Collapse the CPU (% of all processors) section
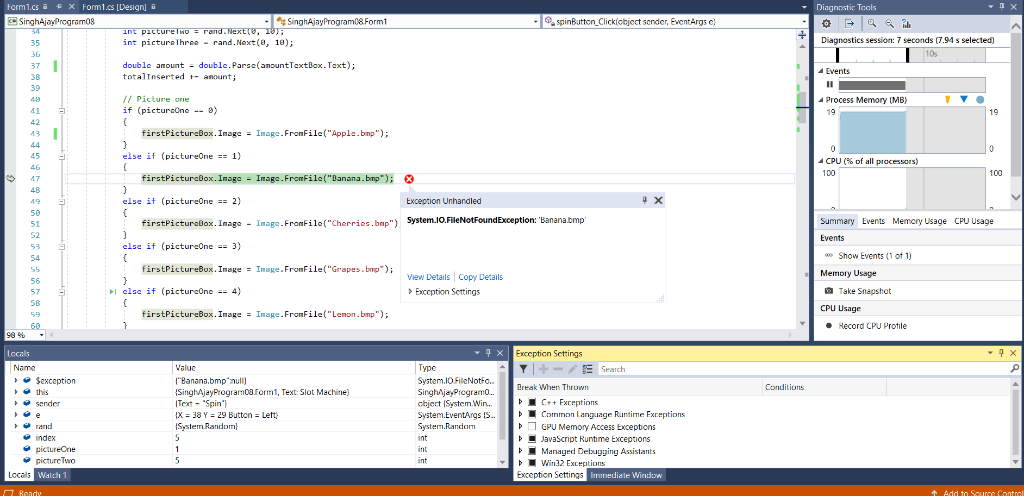This screenshot has width=1024, height=496. tap(821, 161)
